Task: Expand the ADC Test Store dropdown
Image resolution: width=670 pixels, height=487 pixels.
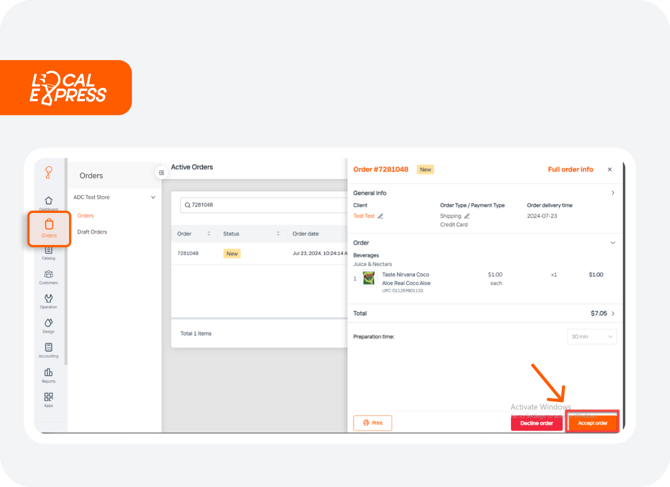Action: [x=153, y=197]
